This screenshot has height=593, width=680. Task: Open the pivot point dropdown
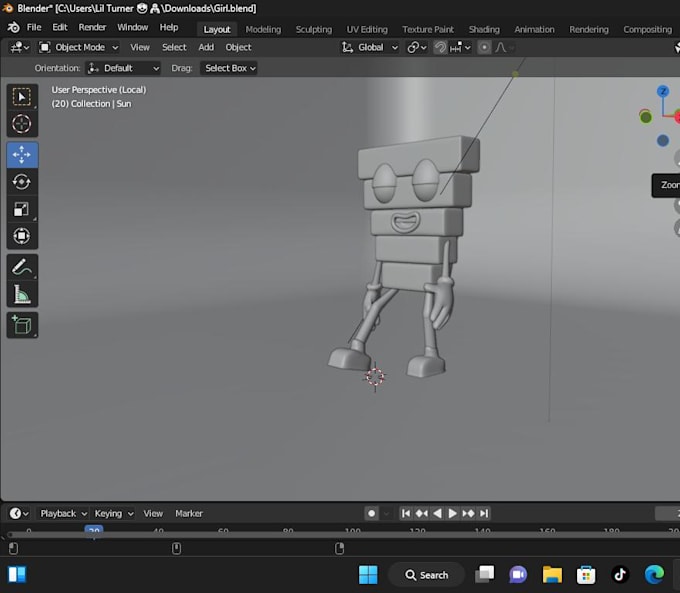click(416, 47)
